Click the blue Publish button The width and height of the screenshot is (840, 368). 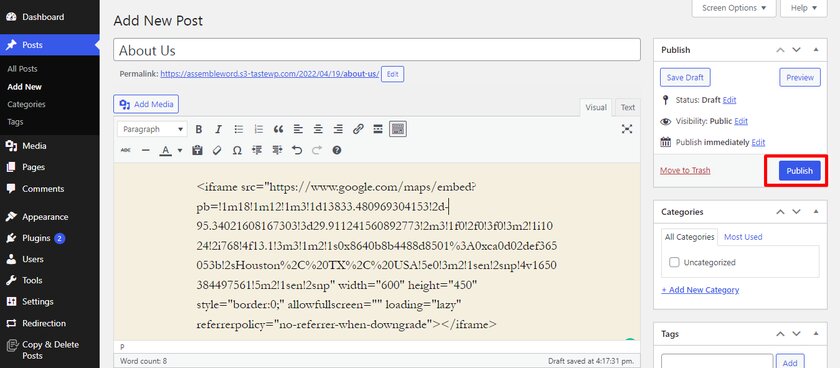point(799,171)
